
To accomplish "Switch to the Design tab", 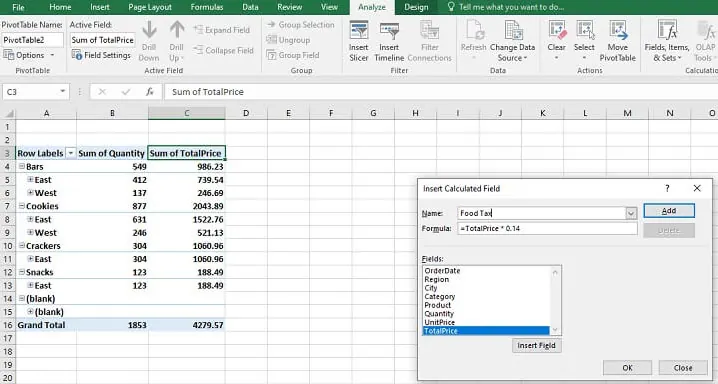I will coord(416,7).
